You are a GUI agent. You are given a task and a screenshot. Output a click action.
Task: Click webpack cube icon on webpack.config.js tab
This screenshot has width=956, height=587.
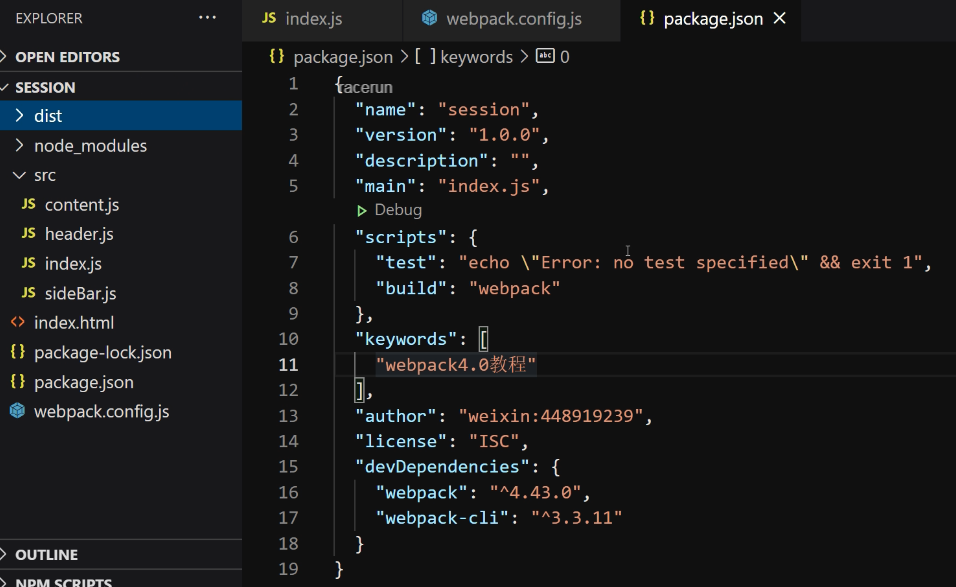(429, 18)
